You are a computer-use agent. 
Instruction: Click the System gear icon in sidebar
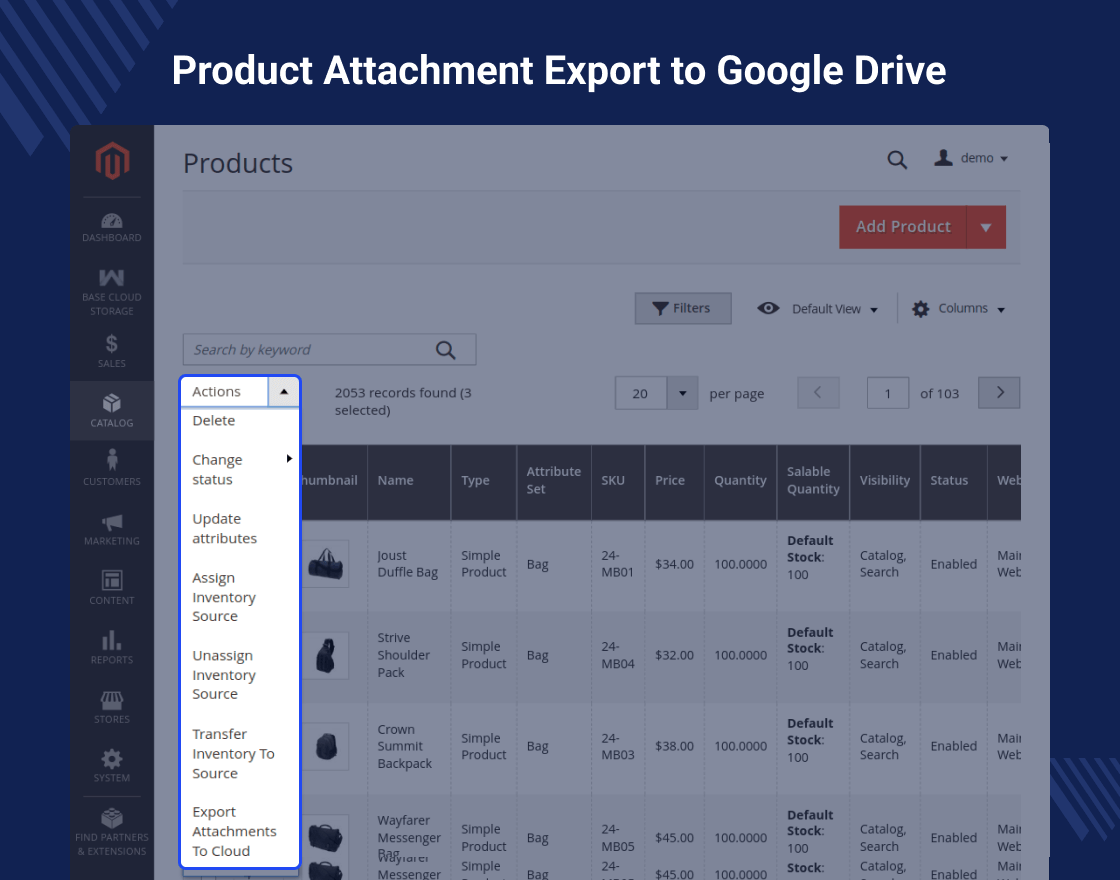(x=112, y=765)
